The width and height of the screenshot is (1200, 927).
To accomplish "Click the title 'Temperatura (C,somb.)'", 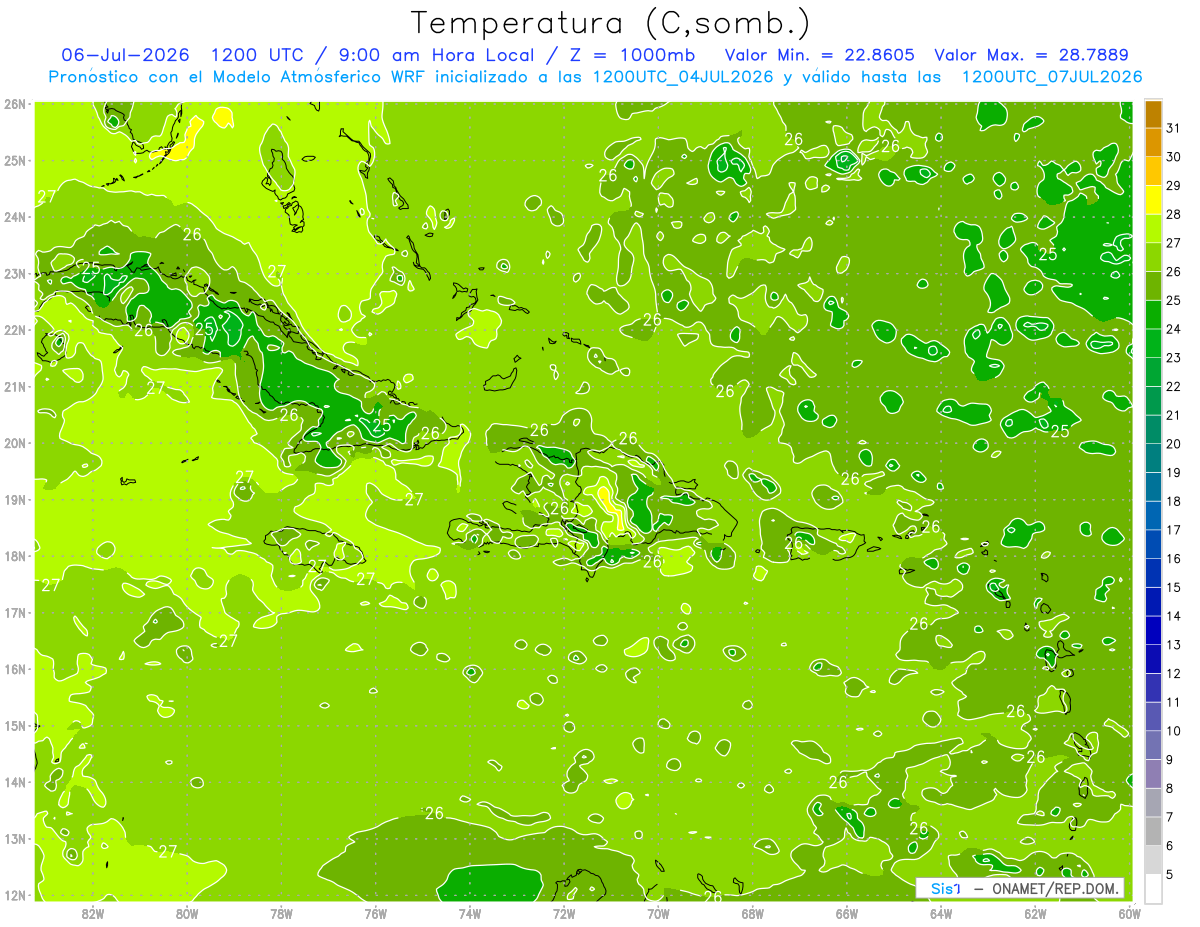I will click(x=611, y=23).
